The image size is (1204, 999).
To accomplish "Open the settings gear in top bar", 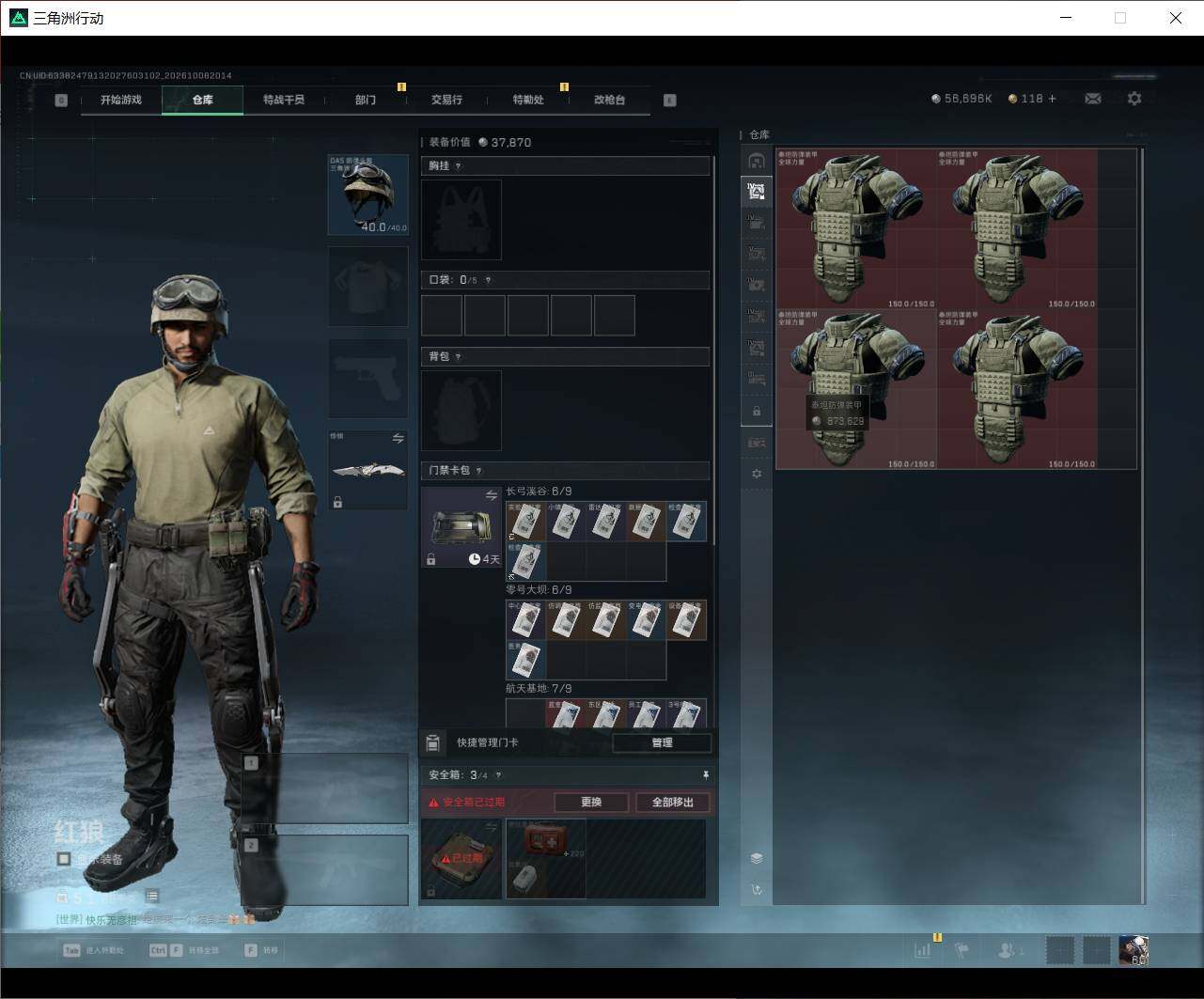I will [1134, 99].
